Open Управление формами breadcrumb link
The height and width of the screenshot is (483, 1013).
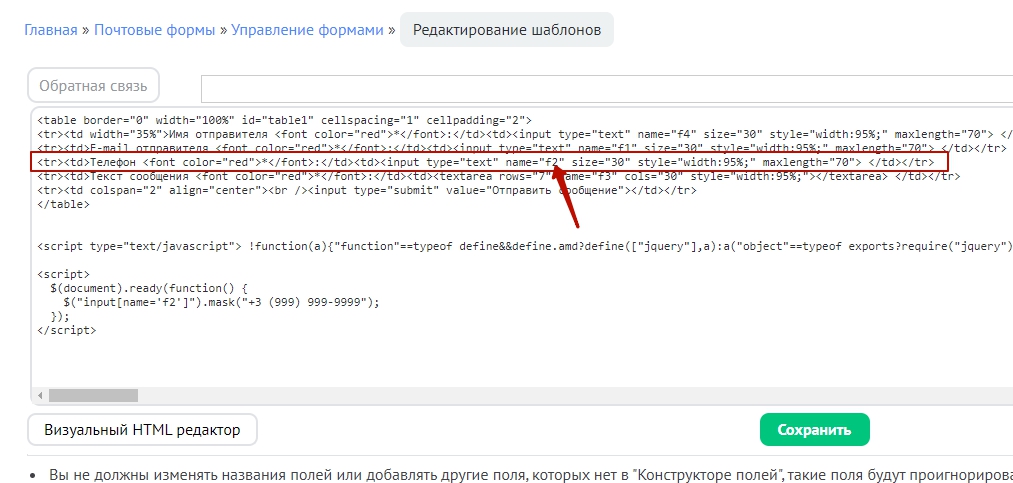[307, 30]
